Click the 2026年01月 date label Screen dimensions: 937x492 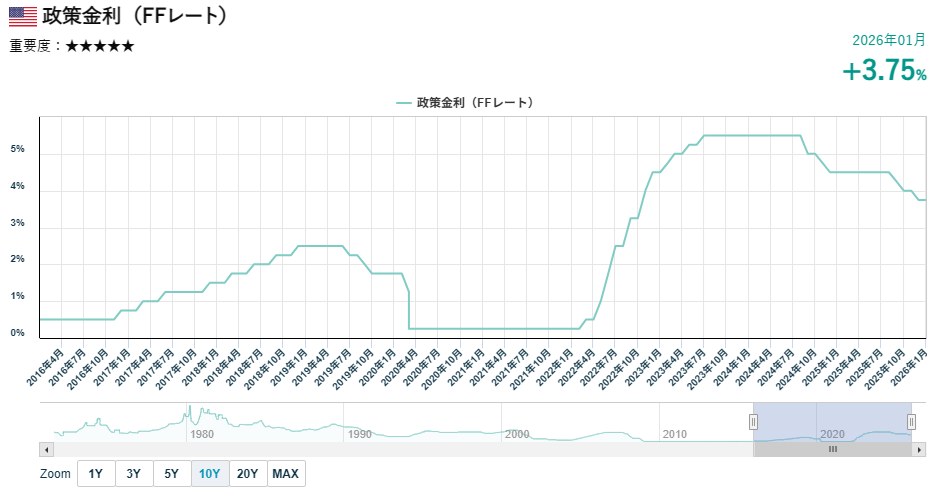tap(889, 40)
